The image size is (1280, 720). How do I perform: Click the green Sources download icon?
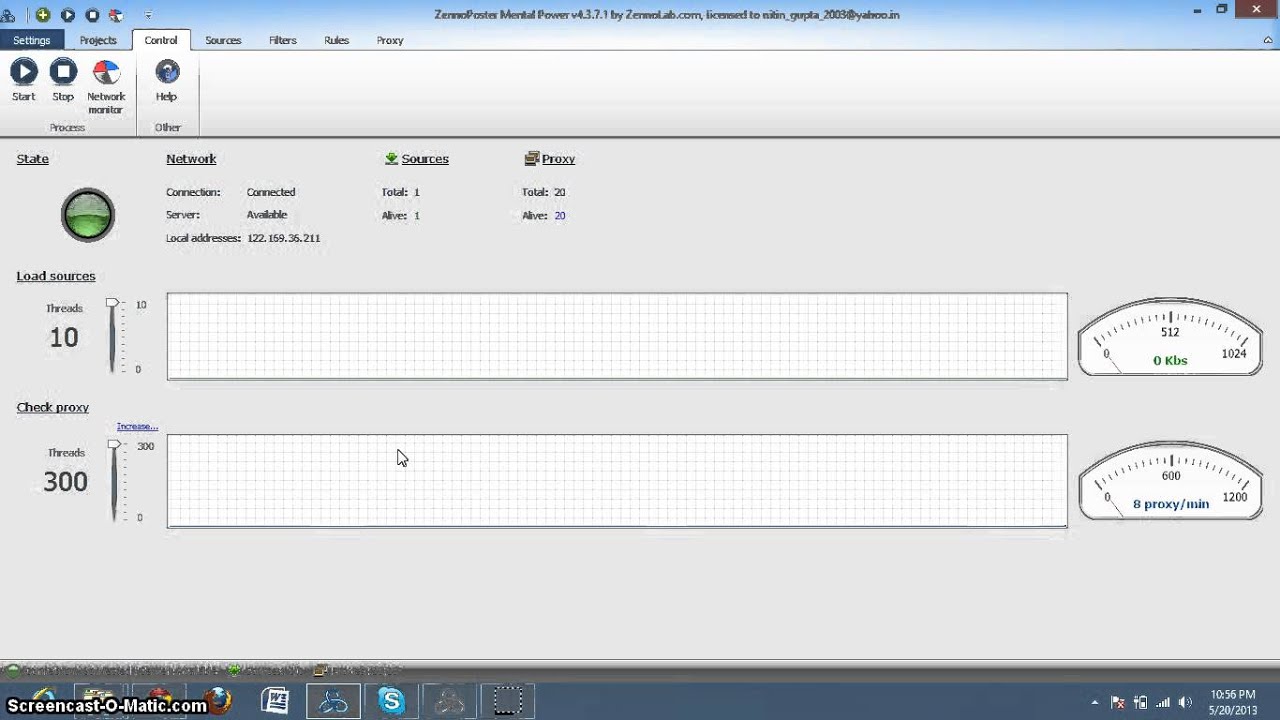pos(391,158)
